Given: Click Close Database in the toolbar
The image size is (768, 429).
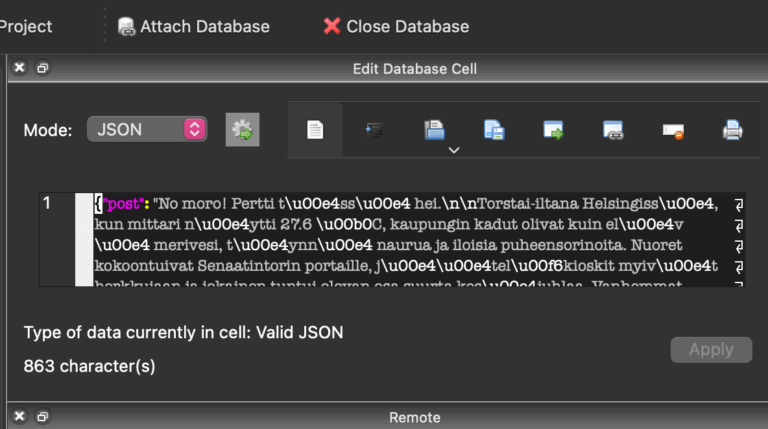Looking at the screenshot, I should coord(396,26).
